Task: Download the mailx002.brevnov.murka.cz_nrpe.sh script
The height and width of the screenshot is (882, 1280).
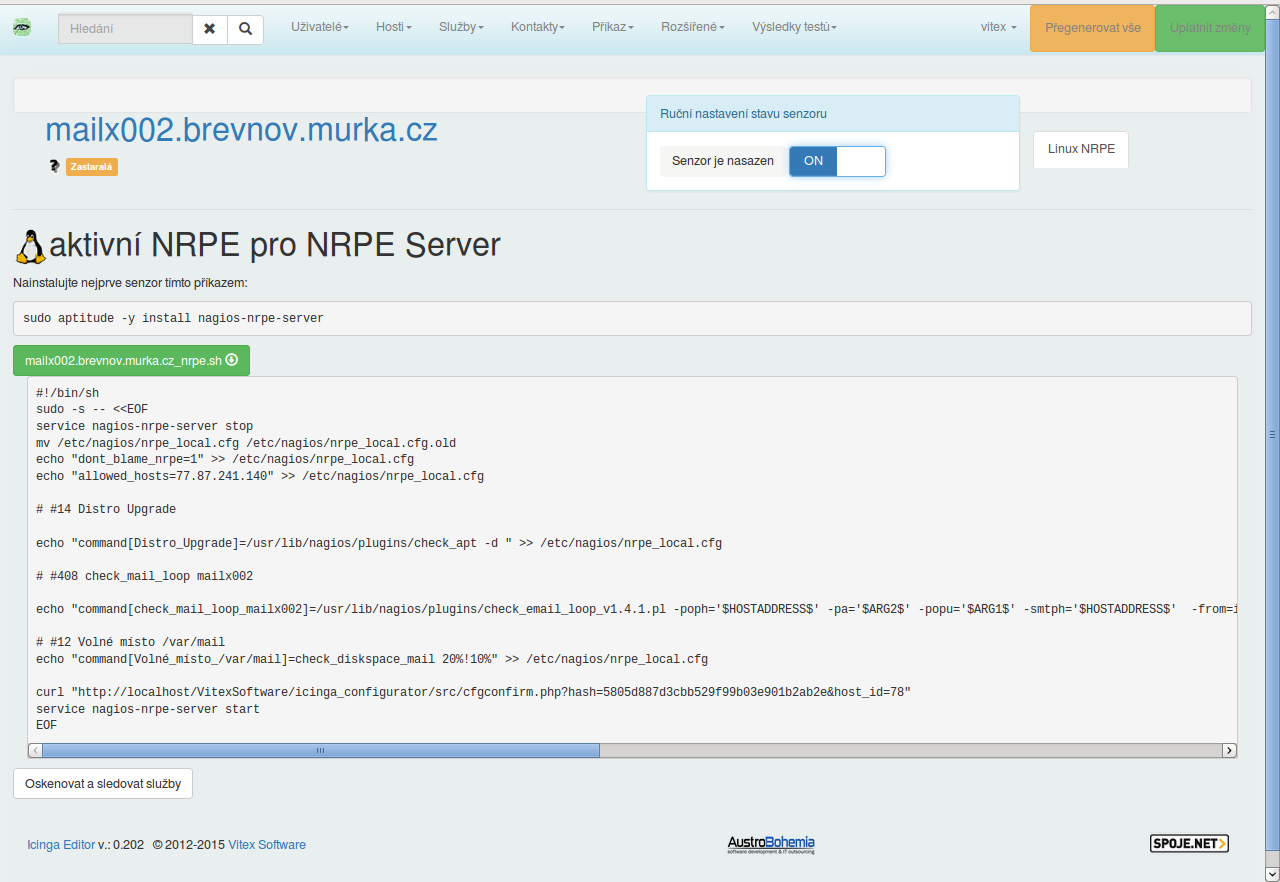Action: [131, 361]
